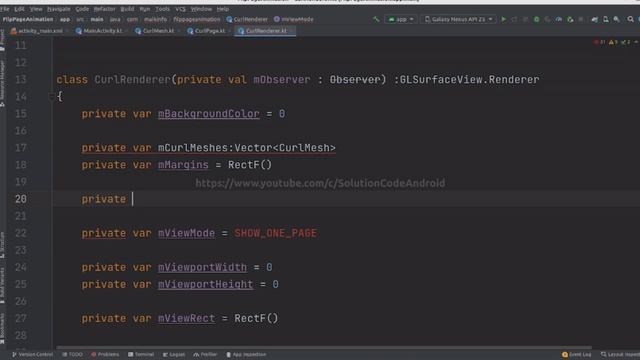Viewport: 640px width, 360px height.
Task: Open the Refactor menu
Action: [104, 9]
